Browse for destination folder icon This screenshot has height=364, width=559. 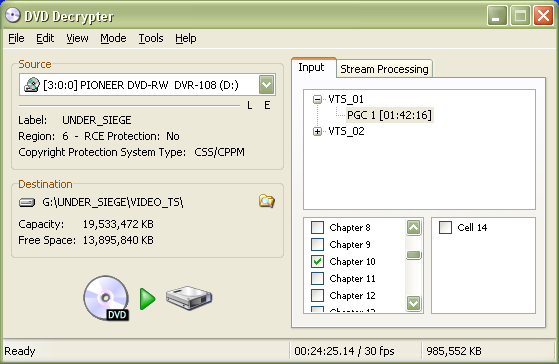click(267, 201)
